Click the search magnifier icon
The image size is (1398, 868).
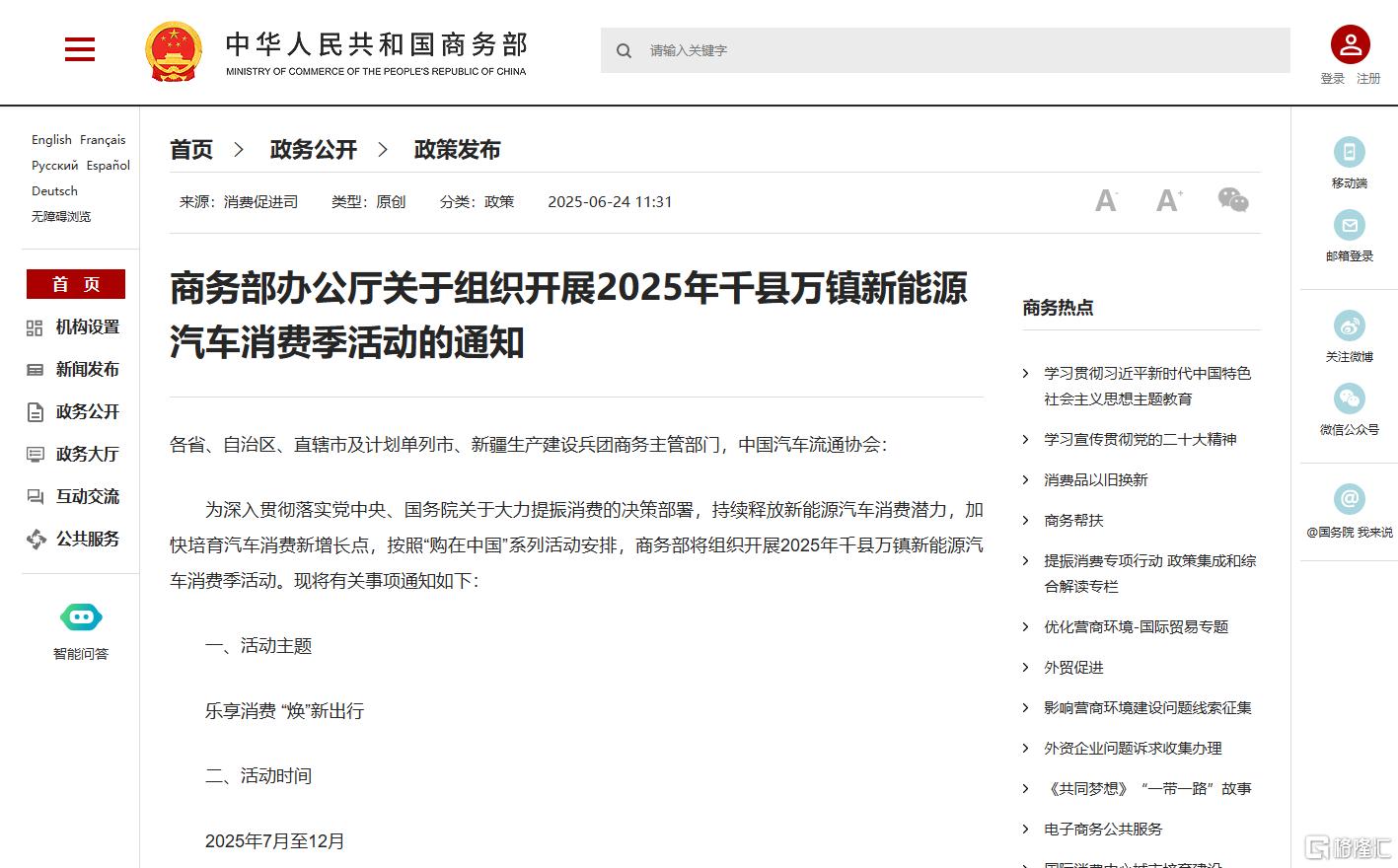pos(624,50)
